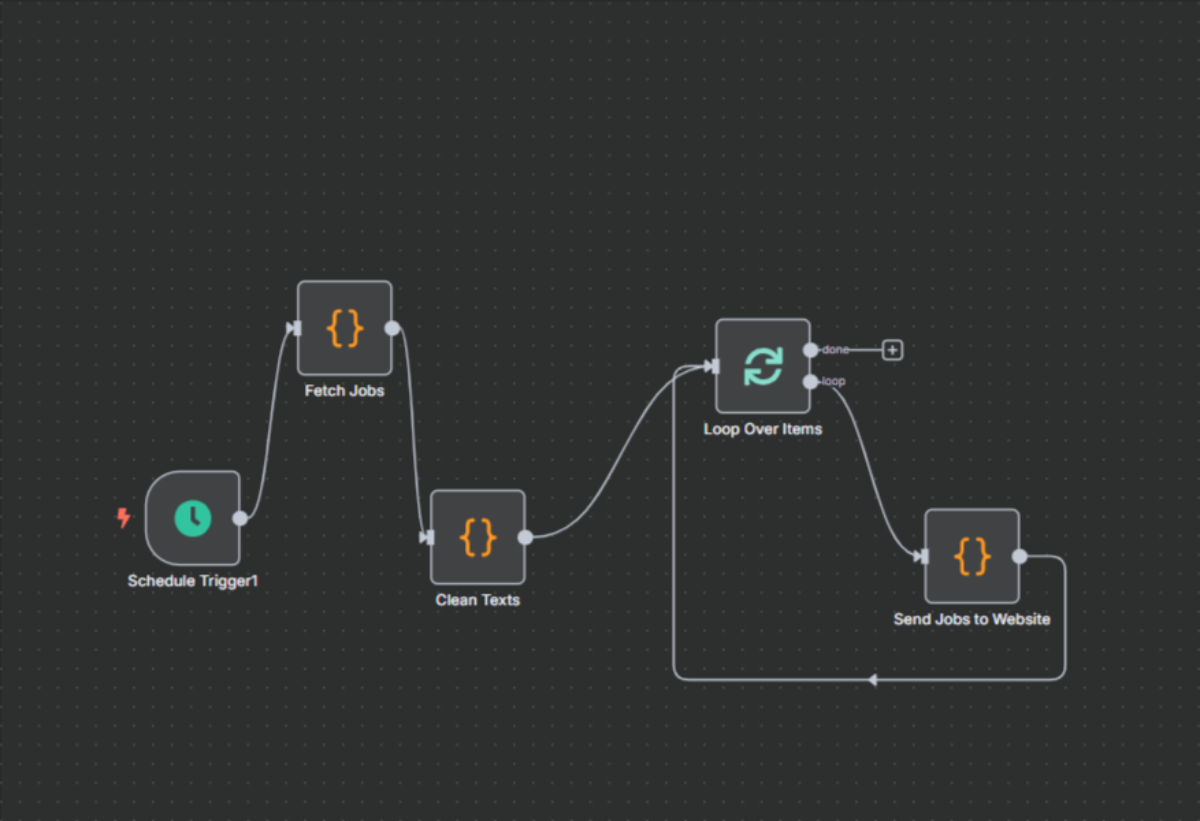Click the Fetch Jobs input connector
Viewport: 1200px width, 821px height.
point(294,328)
